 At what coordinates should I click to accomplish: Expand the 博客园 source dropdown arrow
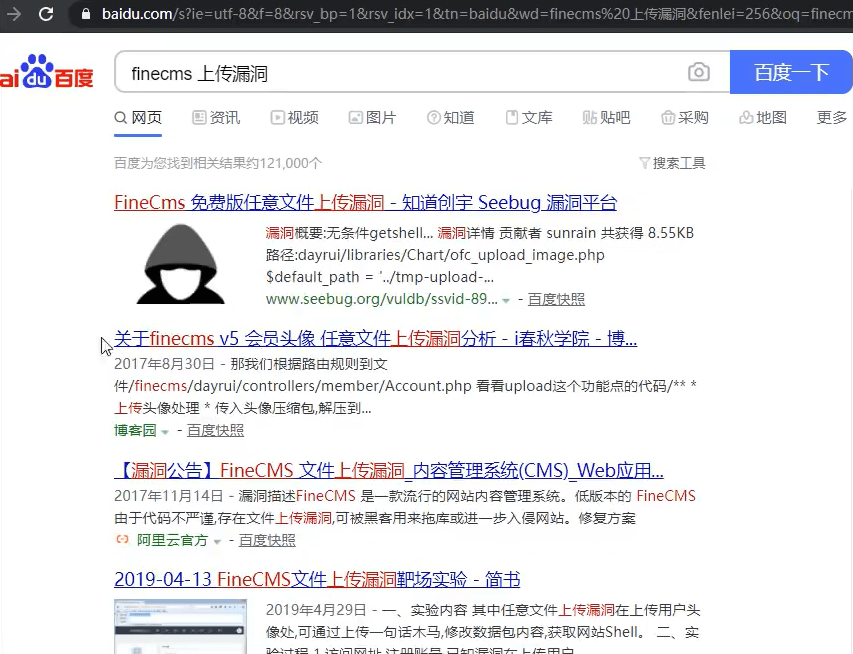[x=165, y=432]
